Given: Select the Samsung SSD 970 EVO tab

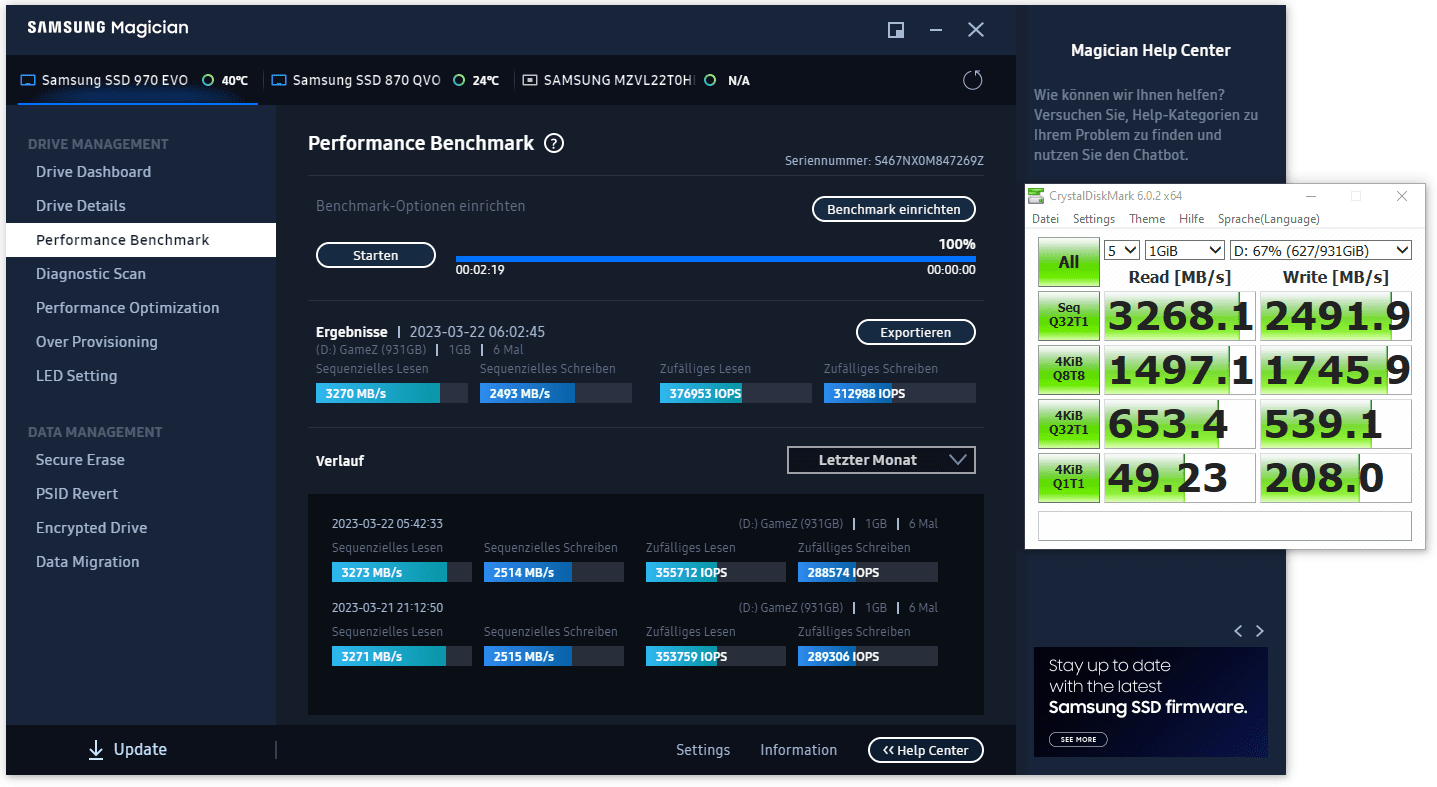Looking at the screenshot, I should tap(137, 80).
